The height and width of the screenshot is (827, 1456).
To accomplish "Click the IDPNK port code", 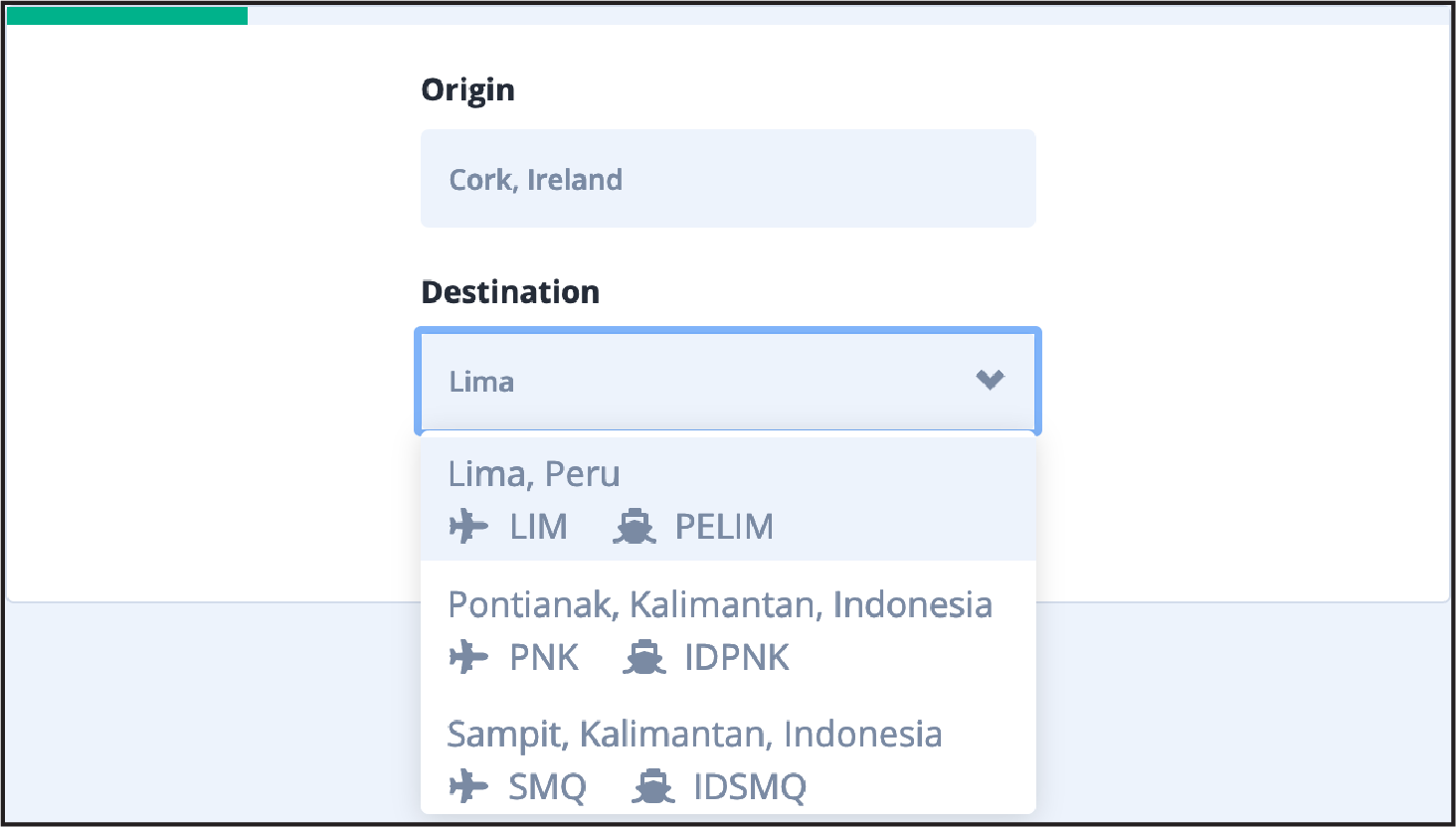I will tap(737, 657).
